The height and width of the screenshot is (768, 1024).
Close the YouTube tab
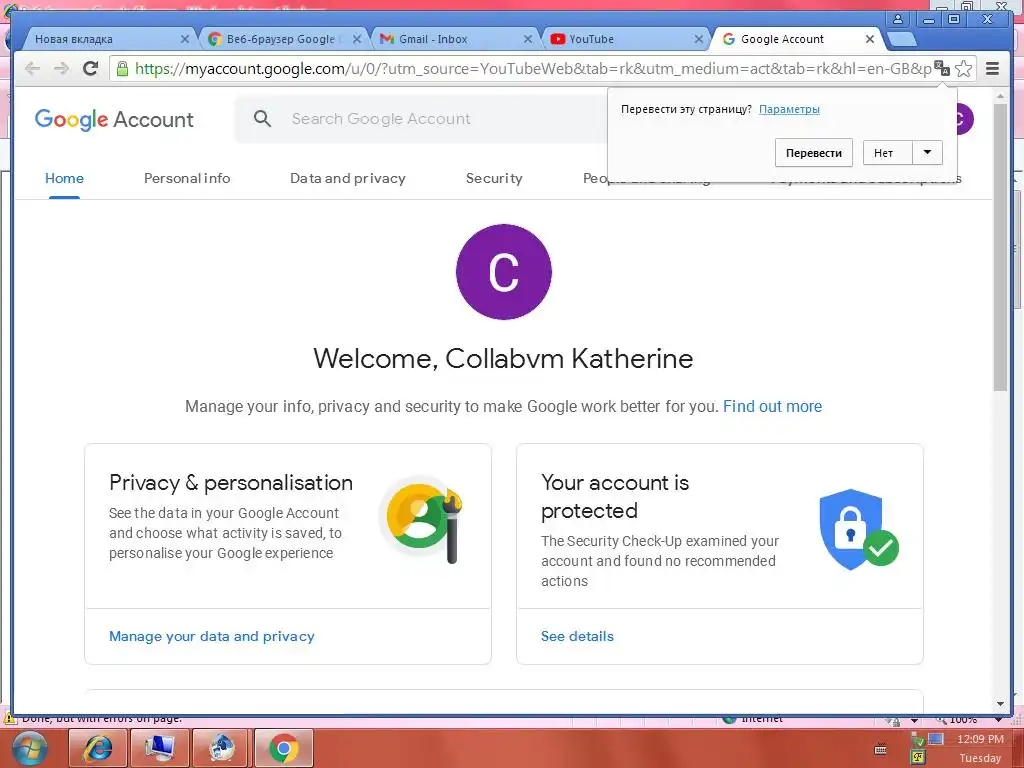[x=698, y=39]
